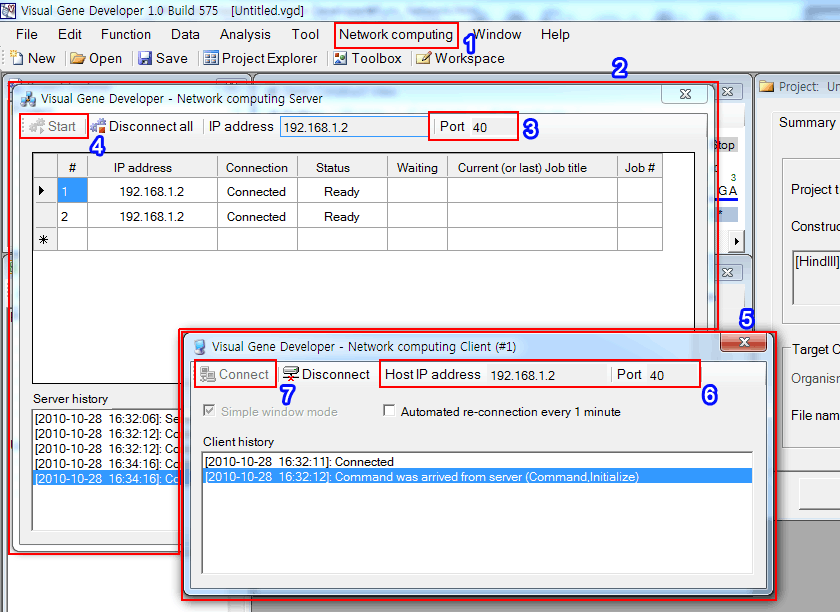840x612 pixels.
Task: Click the Job # column header
Action: point(640,167)
